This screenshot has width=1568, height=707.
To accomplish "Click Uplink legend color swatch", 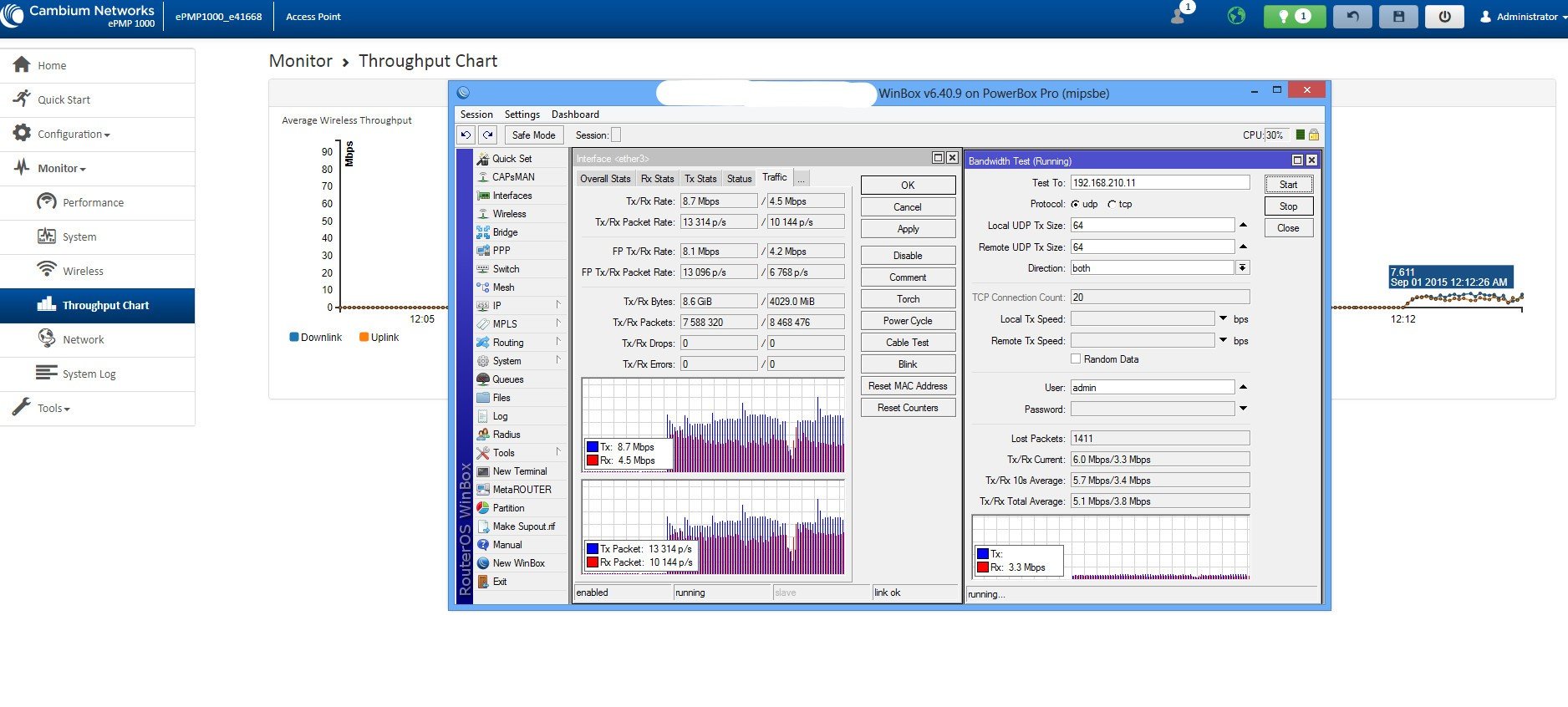I will [364, 337].
